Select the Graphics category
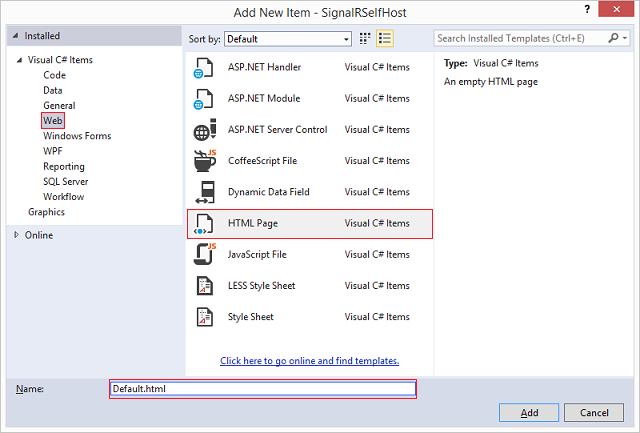The image size is (640, 433). coord(46,212)
